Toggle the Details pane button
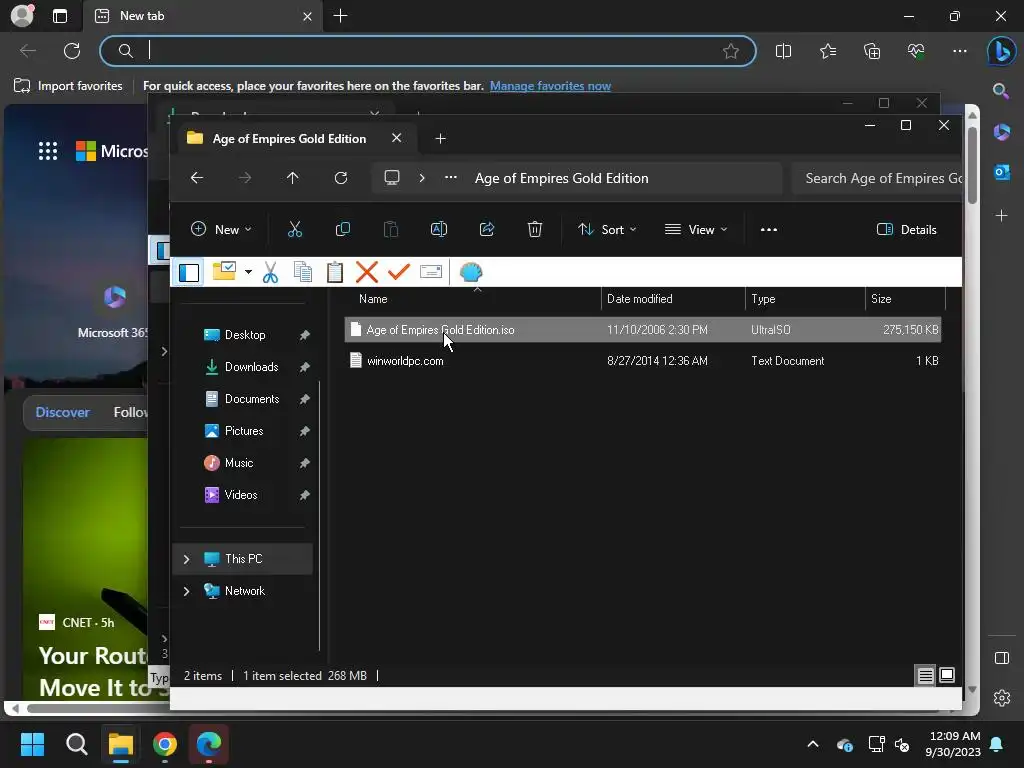 (906, 229)
